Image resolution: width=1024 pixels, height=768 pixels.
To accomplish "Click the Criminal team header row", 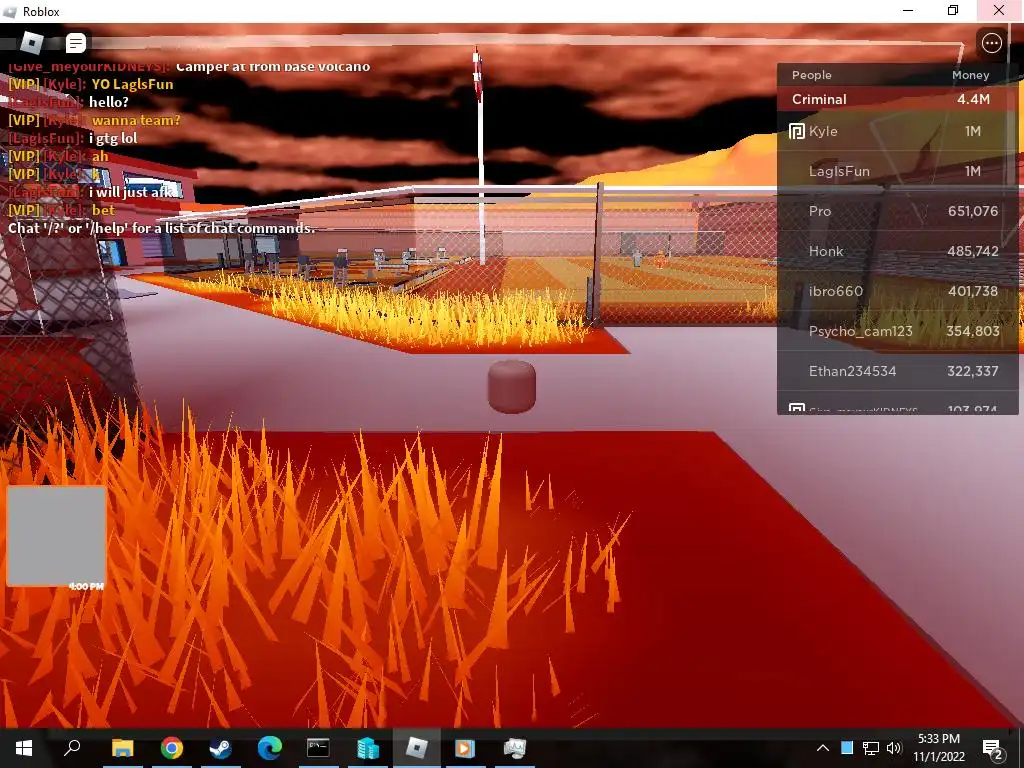I will (x=897, y=99).
